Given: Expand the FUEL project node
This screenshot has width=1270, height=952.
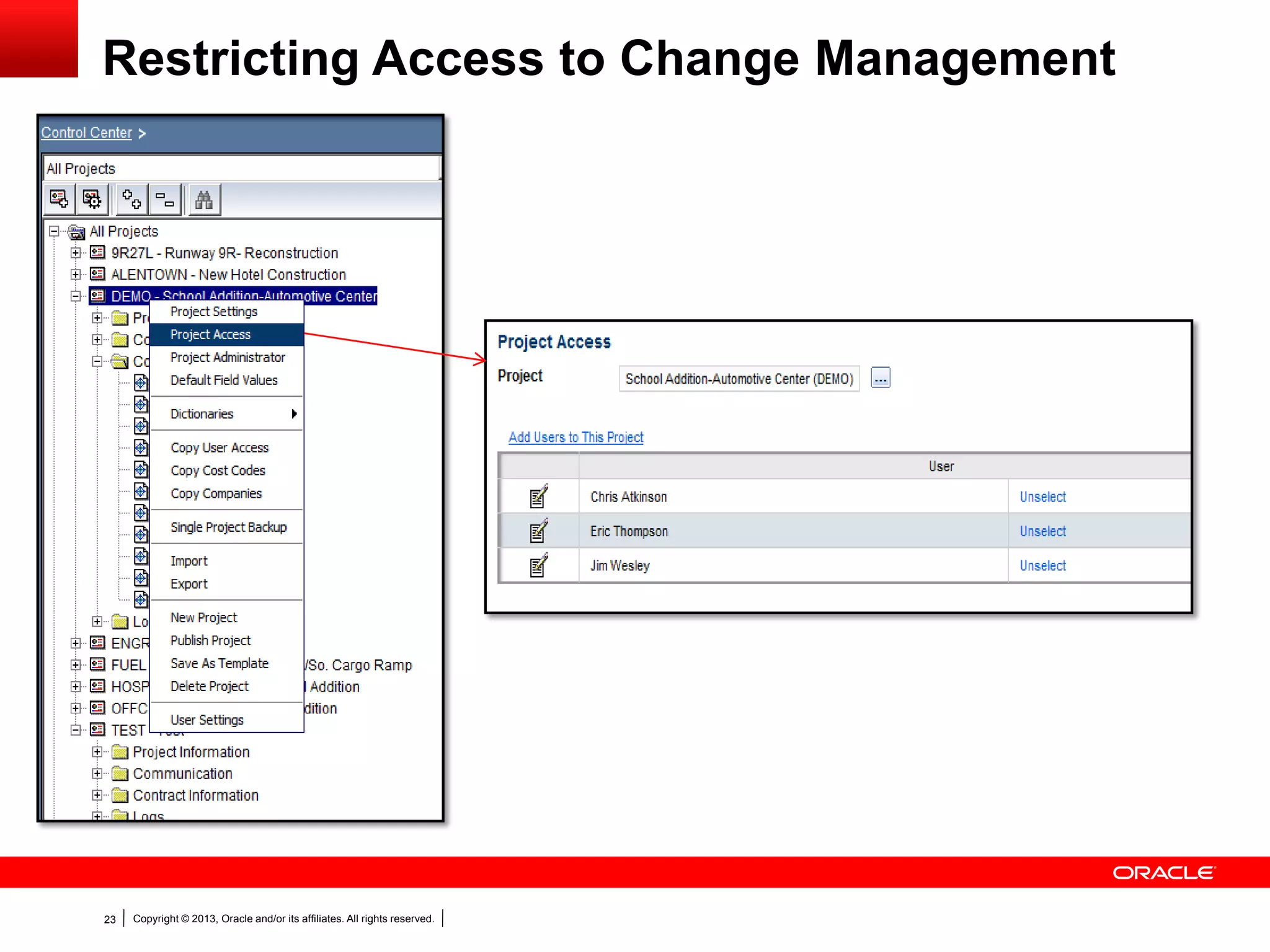Looking at the screenshot, I should 76,665.
